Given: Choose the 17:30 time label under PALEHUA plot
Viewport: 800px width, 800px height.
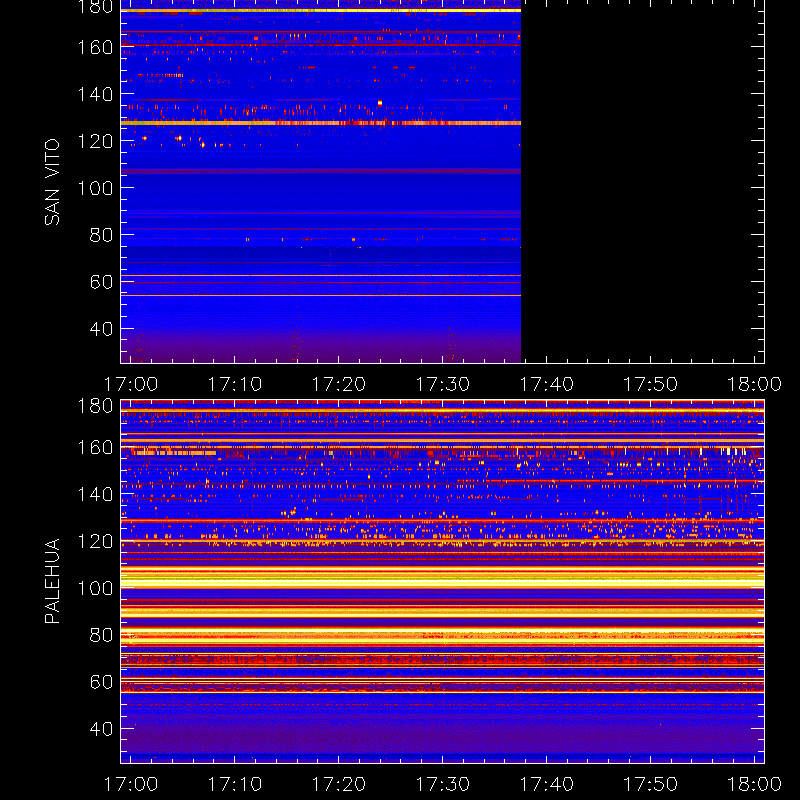Looking at the screenshot, I should [442, 784].
